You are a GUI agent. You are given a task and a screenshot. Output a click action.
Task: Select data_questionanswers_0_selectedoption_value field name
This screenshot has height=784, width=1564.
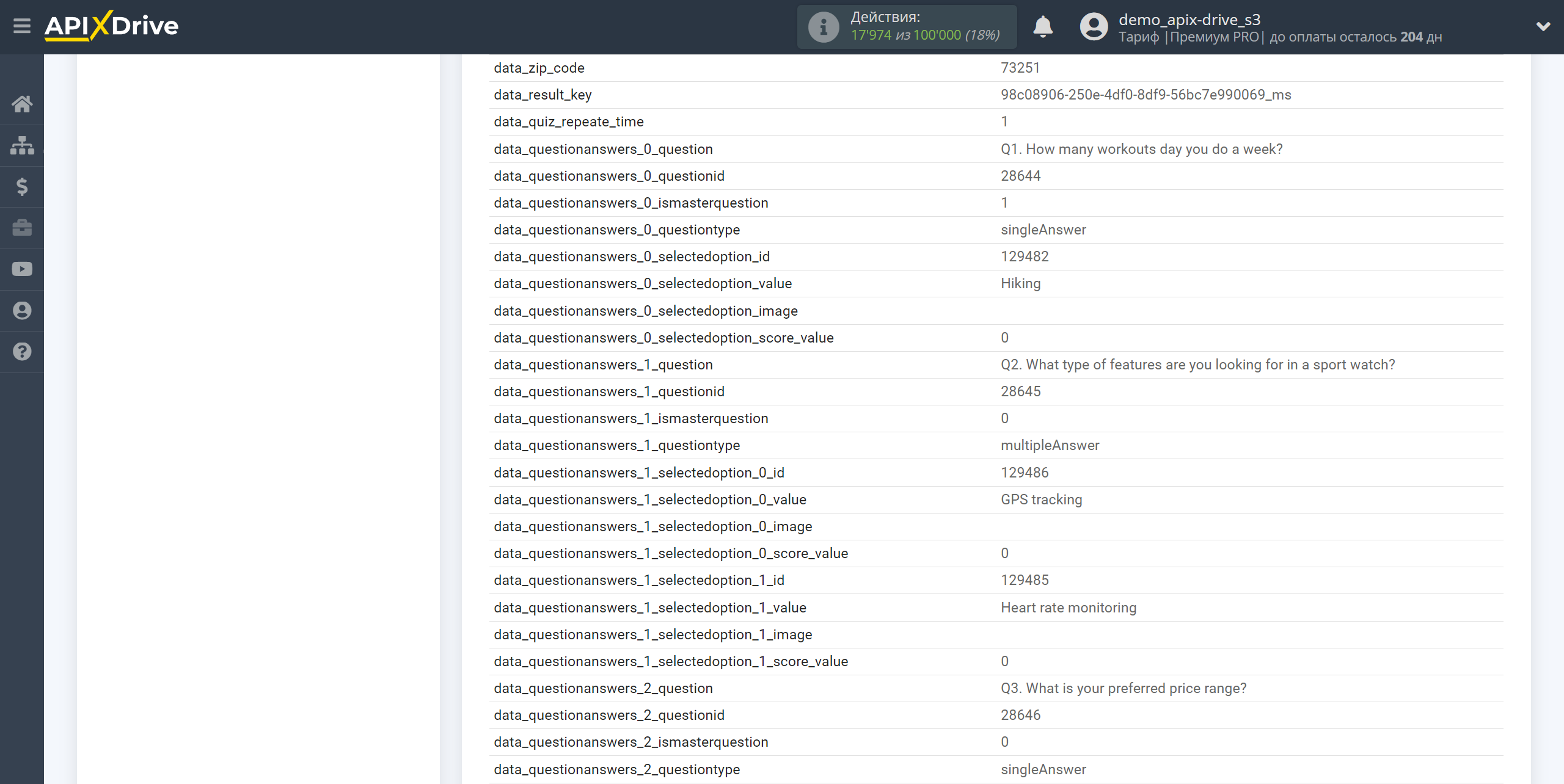click(642, 283)
